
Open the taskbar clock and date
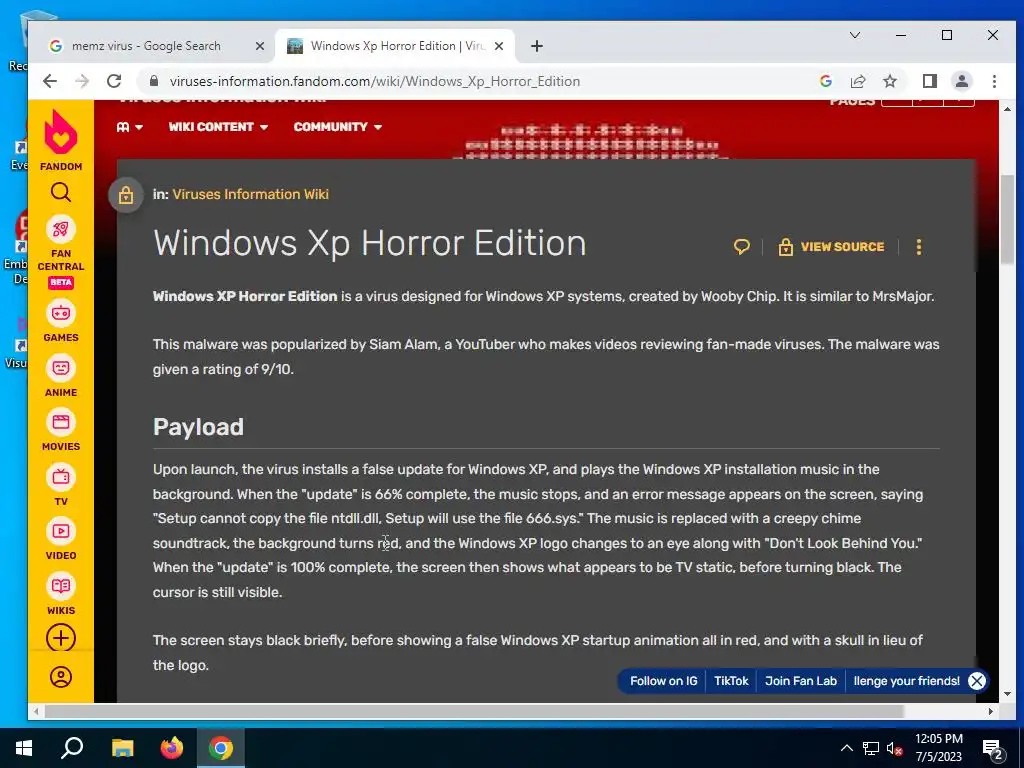pyautogui.click(x=938, y=748)
